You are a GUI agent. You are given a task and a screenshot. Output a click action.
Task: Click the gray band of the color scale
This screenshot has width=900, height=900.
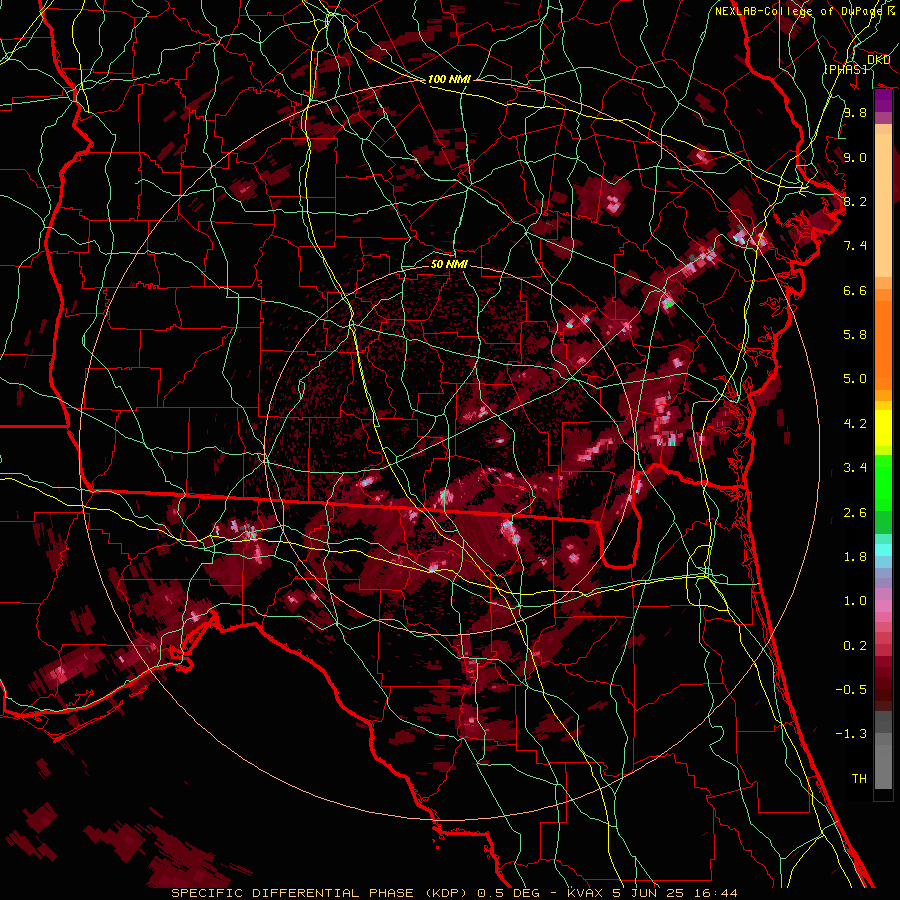coord(883,751)
